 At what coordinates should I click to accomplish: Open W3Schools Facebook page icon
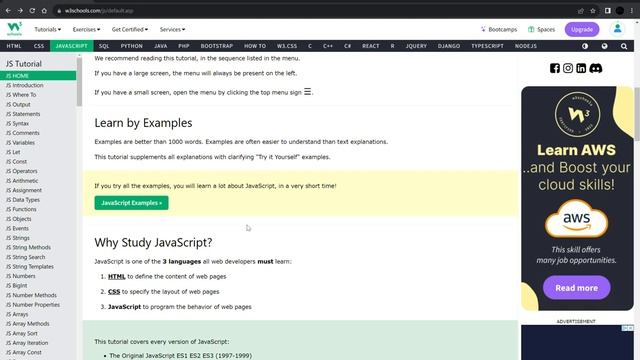555,68
